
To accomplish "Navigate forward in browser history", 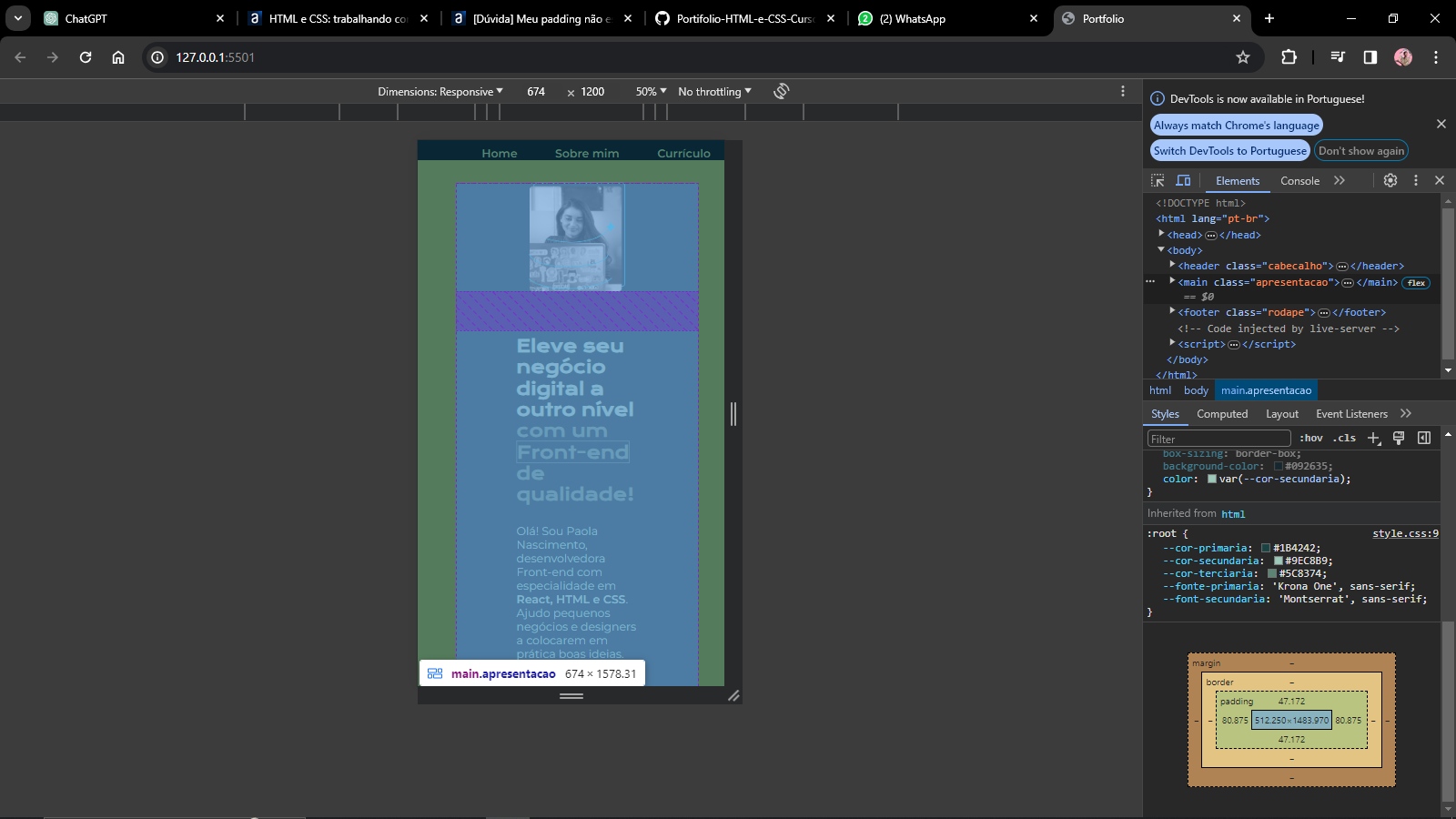I will point(53,57).
